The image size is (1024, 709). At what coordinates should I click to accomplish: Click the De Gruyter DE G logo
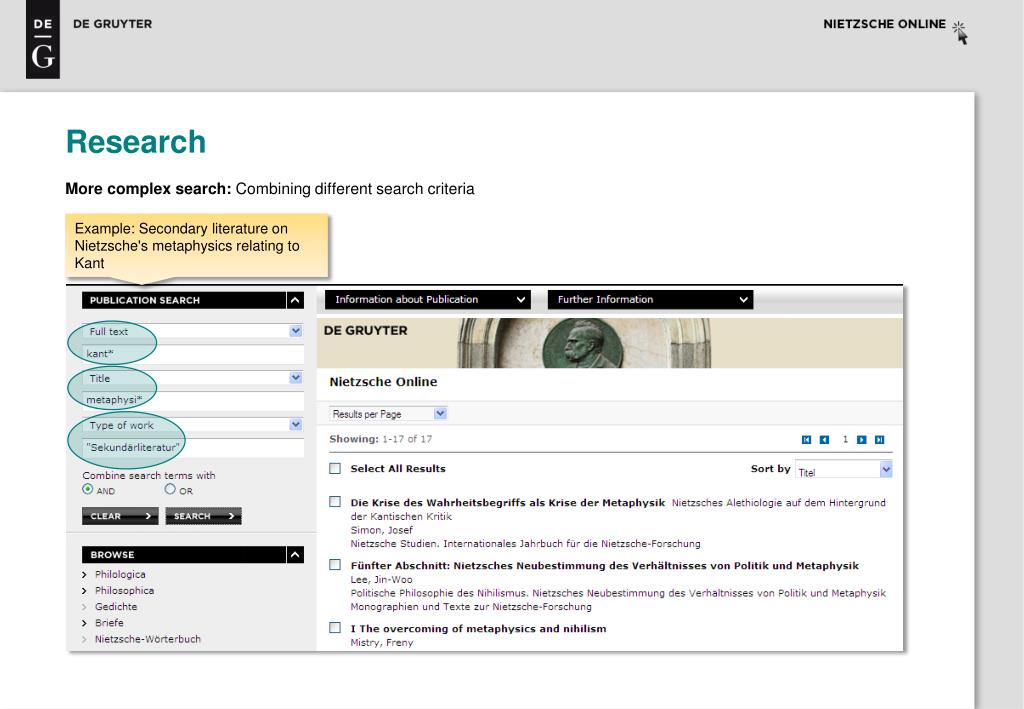coord(43,39)
